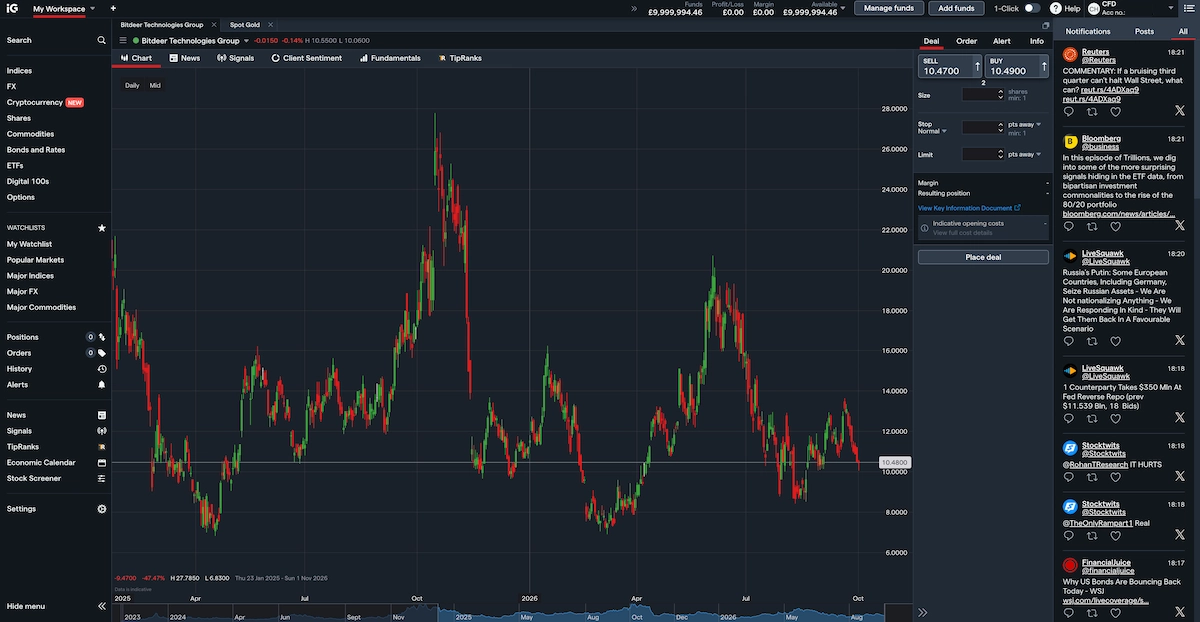This screenshot has width=1200, height=622.
Task: Switch to the Order tab
Action: [966, 41]
